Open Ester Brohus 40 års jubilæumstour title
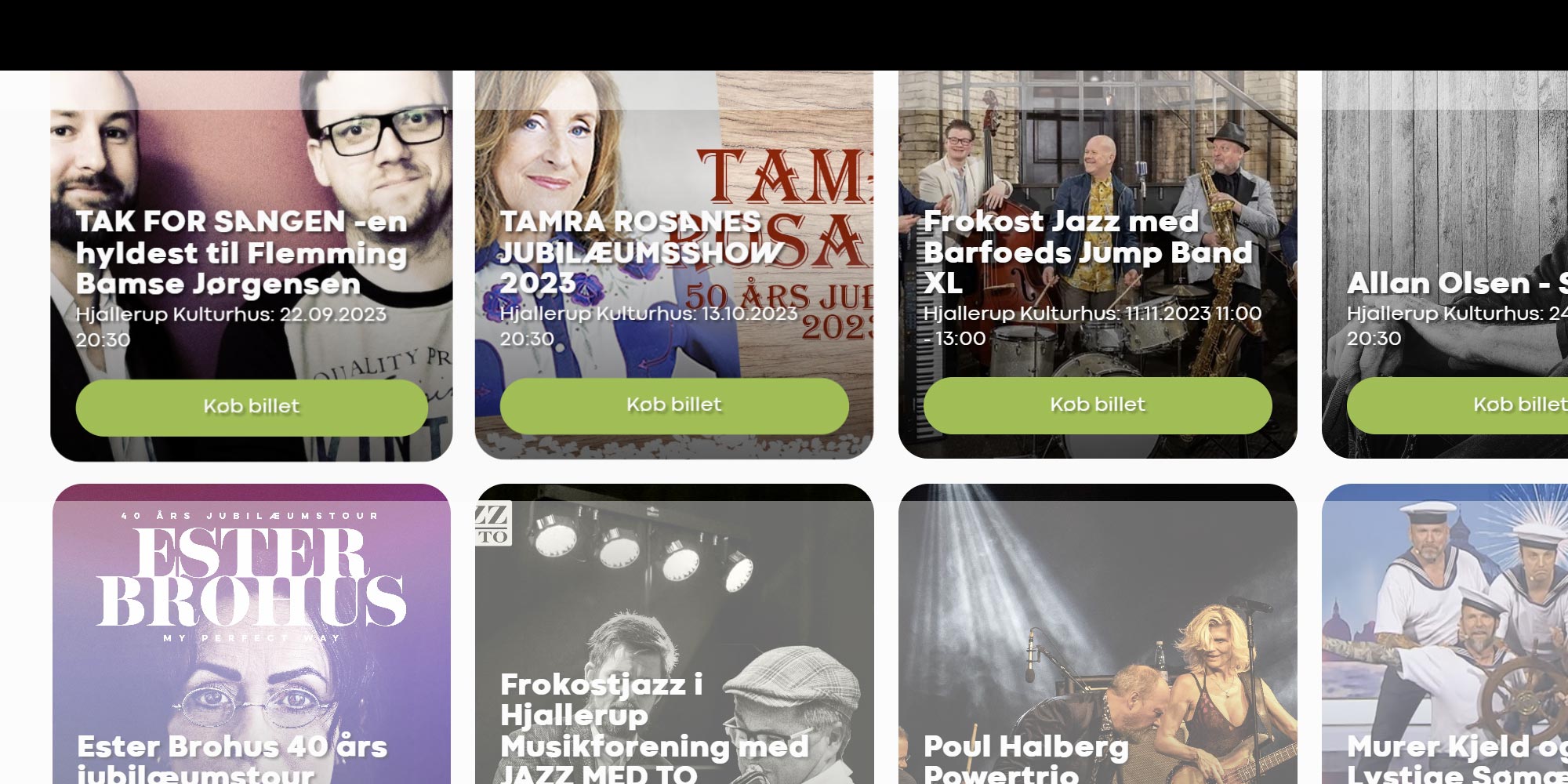 click(x=232, y=758)
